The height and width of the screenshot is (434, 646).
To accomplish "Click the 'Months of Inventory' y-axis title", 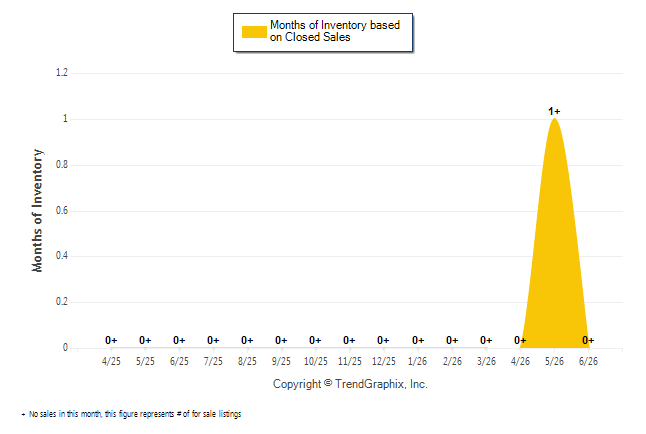I will [37, 211].
